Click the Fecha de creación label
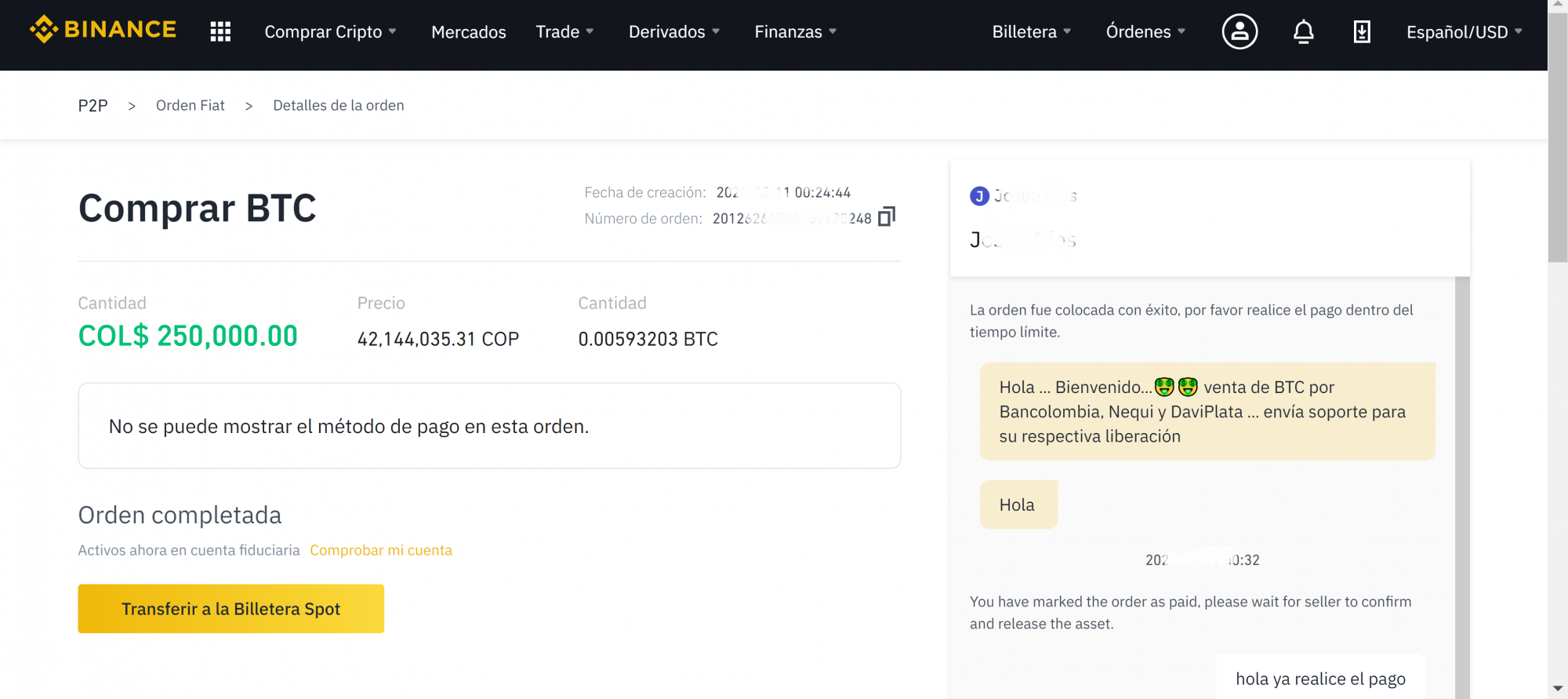 pyautogui.click(x=645, y=193)
